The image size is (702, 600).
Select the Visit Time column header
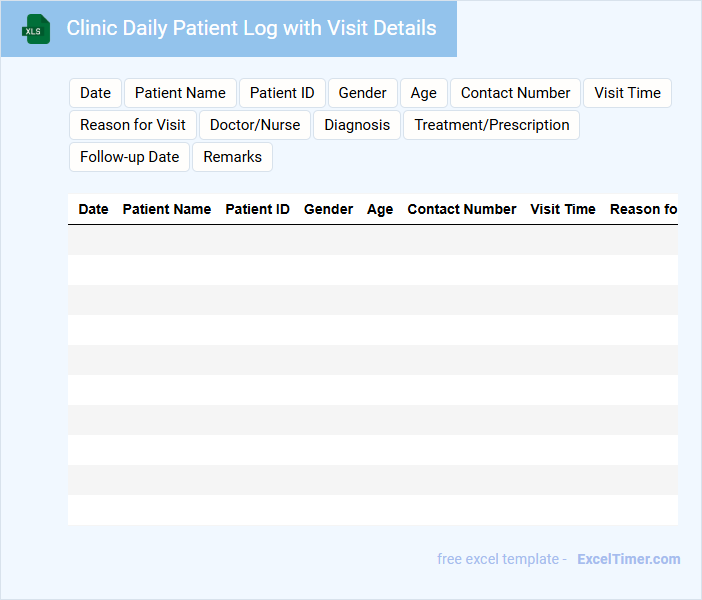tap(562, 209)
